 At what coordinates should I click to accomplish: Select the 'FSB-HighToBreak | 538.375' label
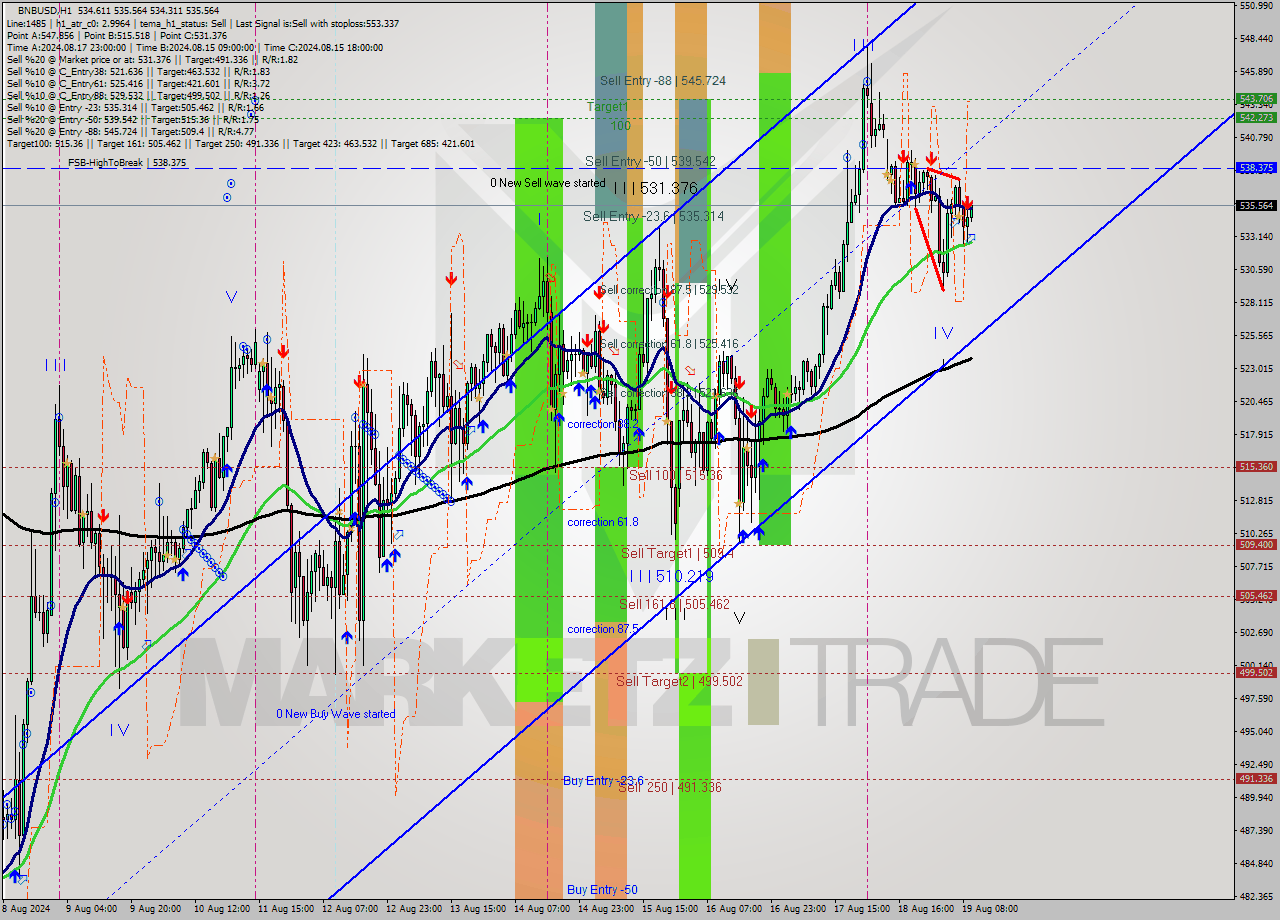click(x=126, y=162)
